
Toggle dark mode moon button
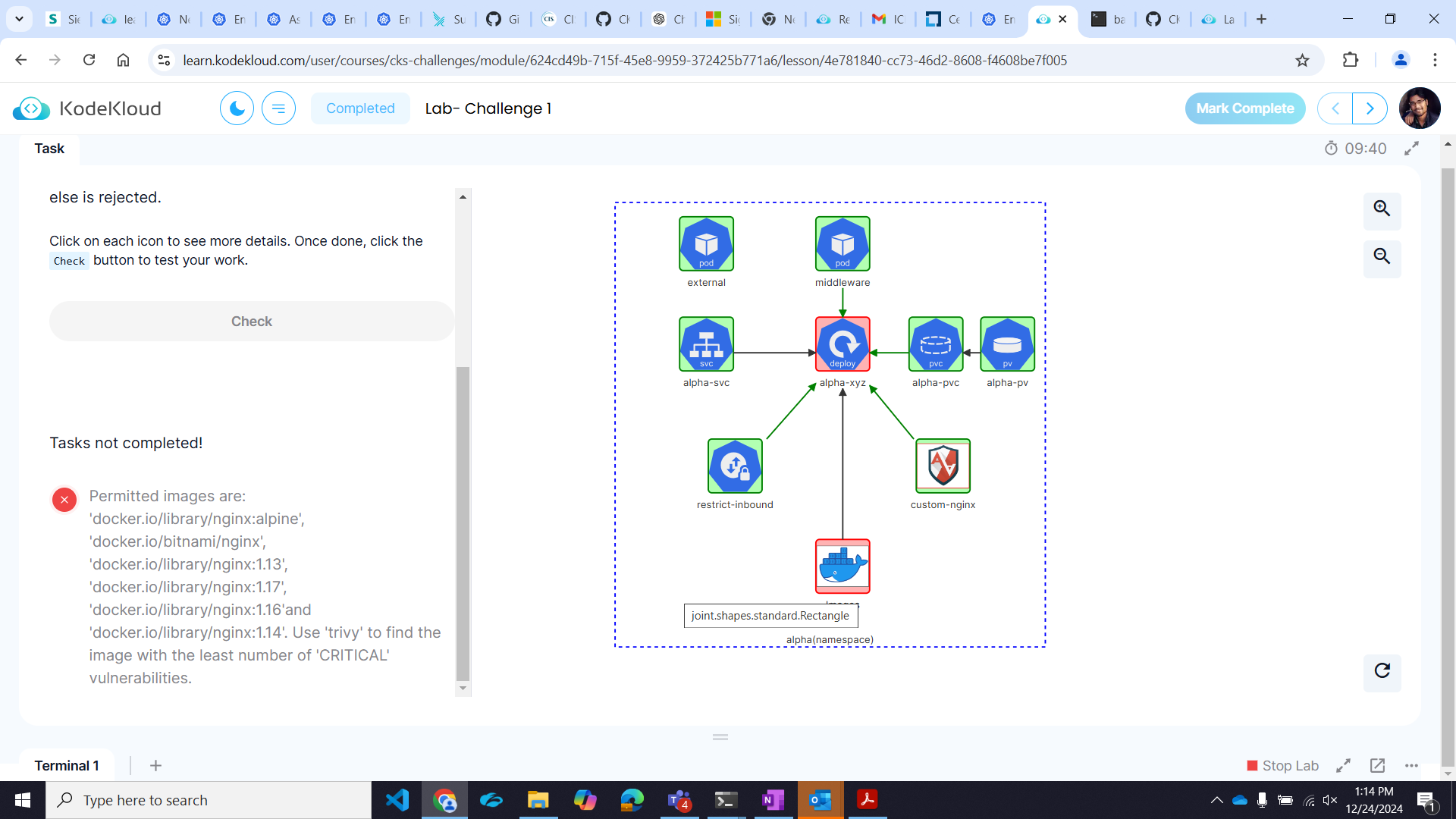click(x=237, y=108)
